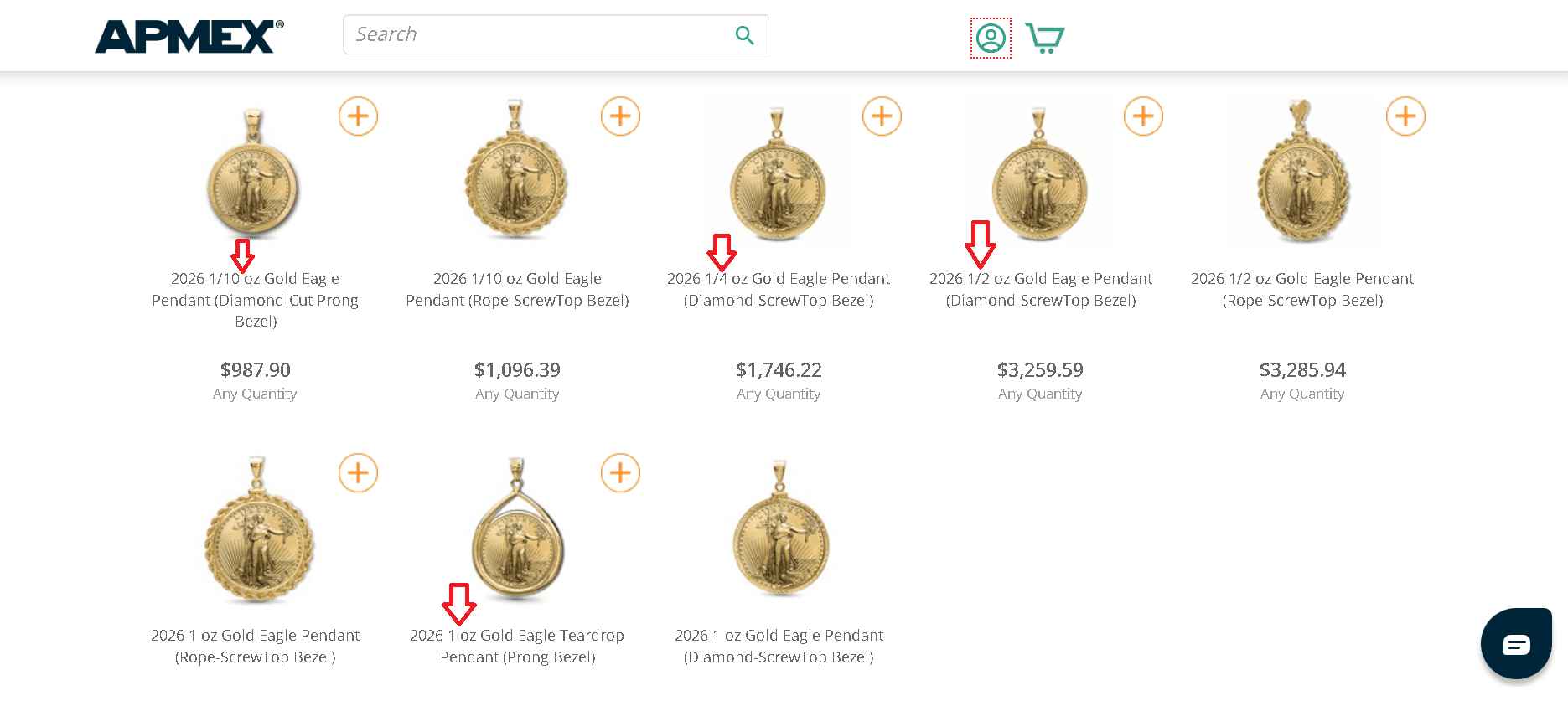Add the 1/10 oz Rope-ScrewTop pendant to cart
The height and width of the screenshot is (701, 1568).
coord(620,116)
